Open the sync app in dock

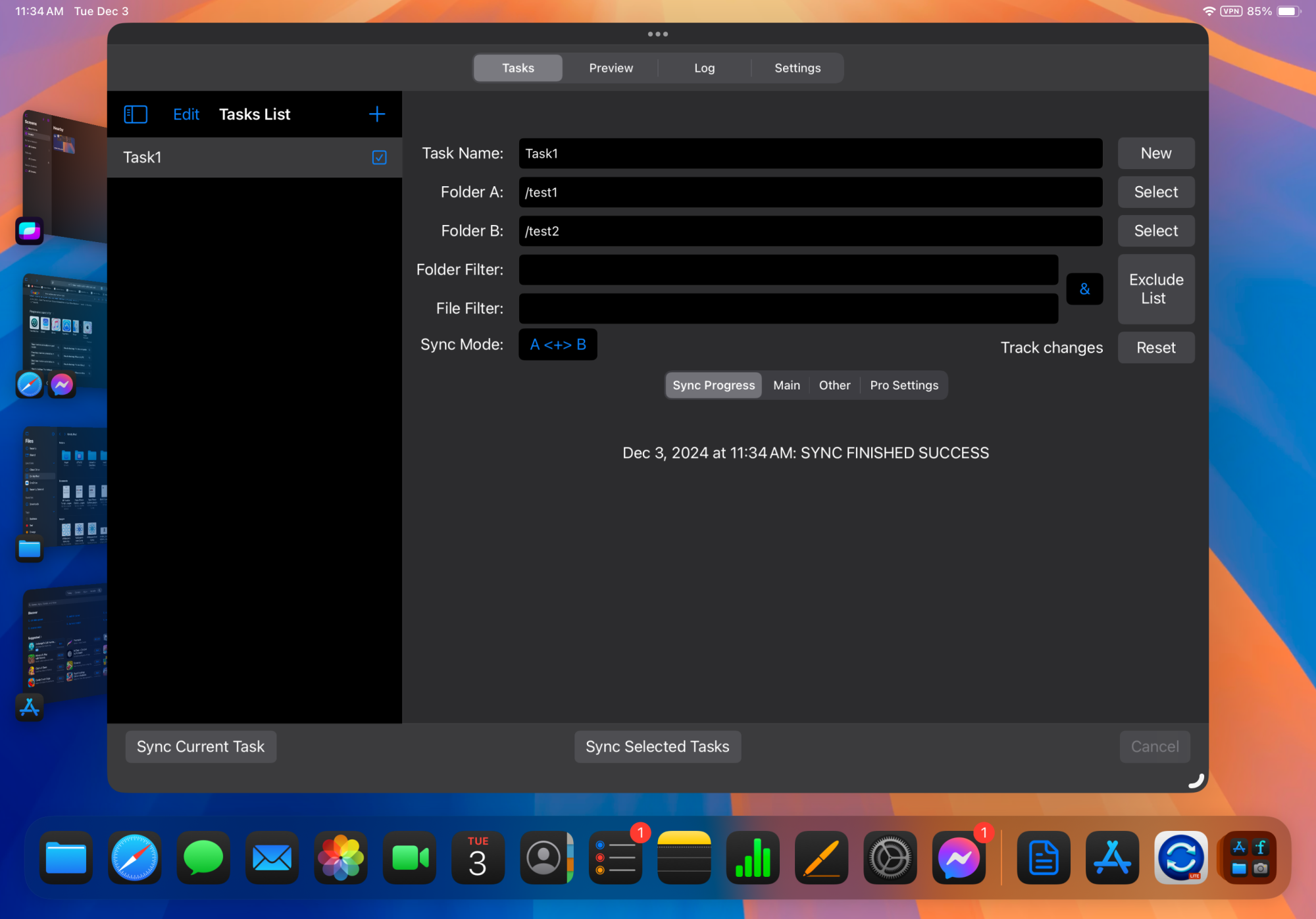tap(1180, 857)
